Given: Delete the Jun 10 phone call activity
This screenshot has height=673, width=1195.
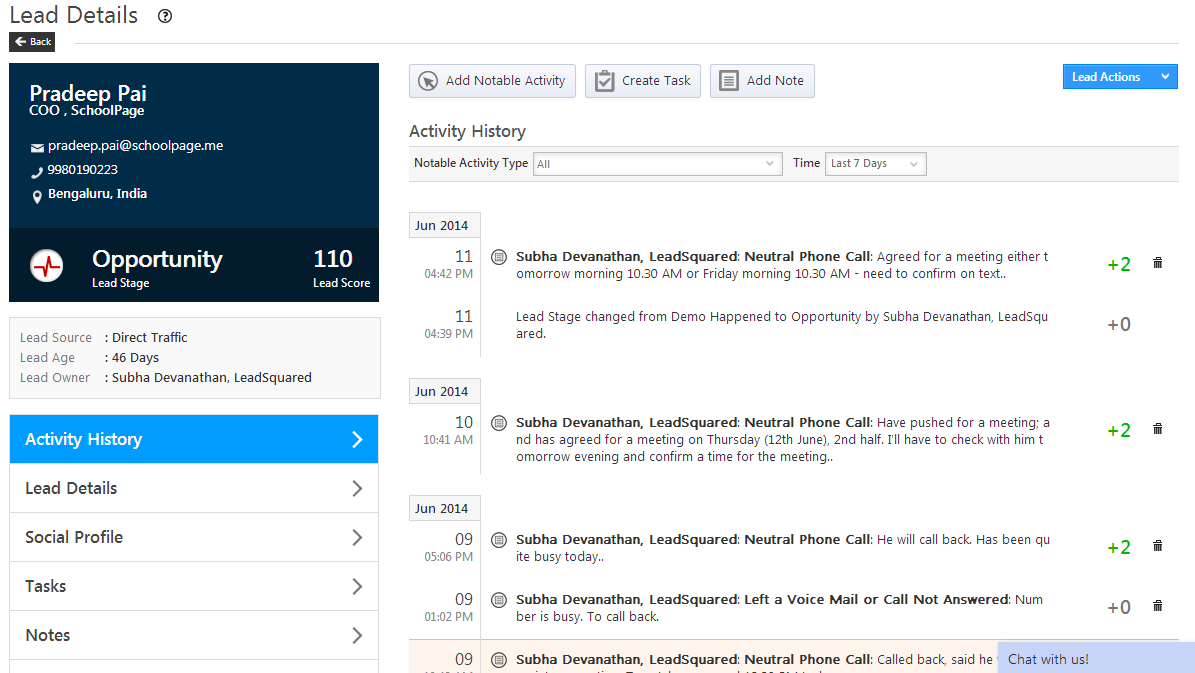Looking at the screenshot, I should click(1157, 428).
